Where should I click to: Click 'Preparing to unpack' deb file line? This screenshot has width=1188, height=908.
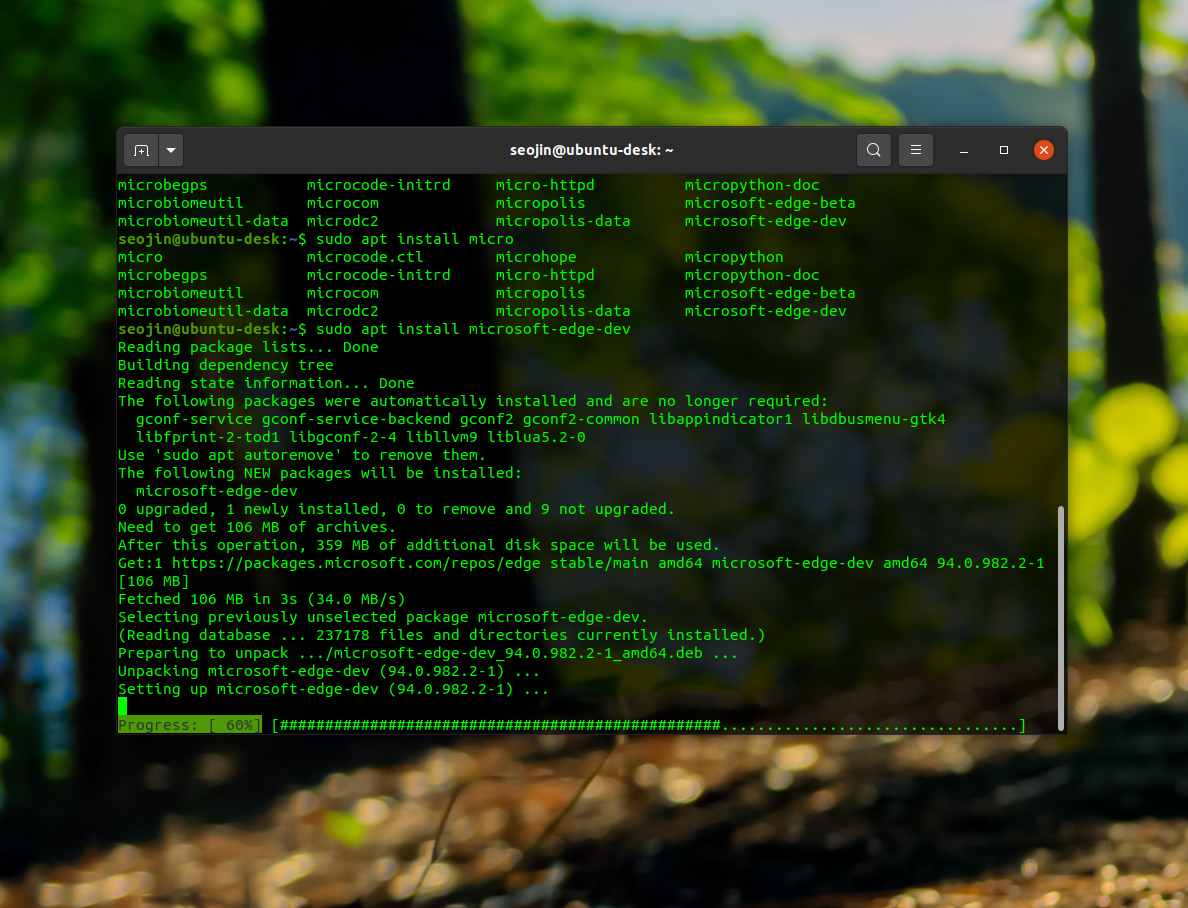coord(427,653)
